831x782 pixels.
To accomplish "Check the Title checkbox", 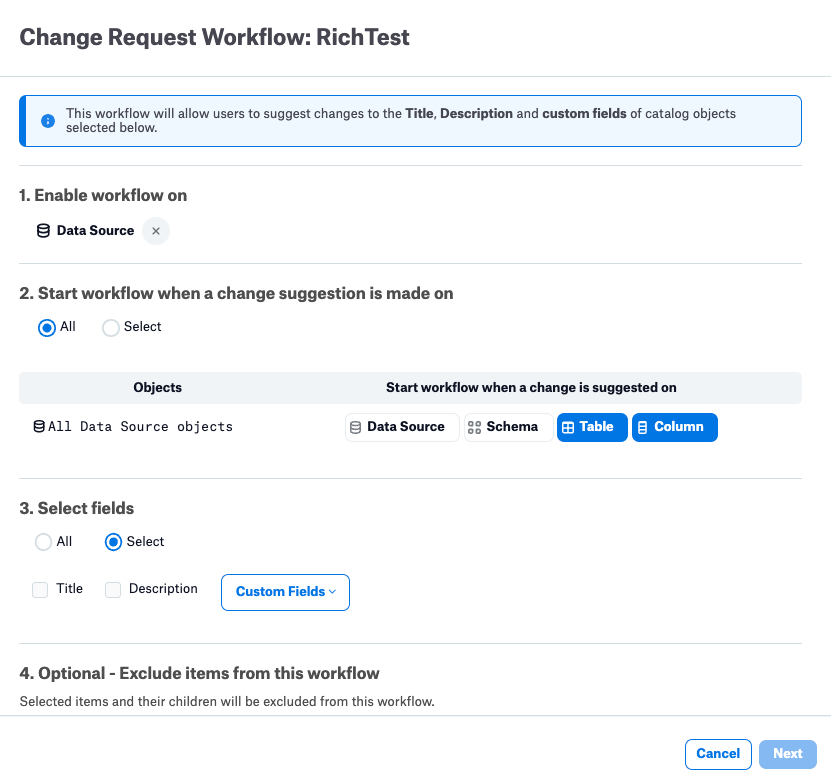I will (40, 590).
